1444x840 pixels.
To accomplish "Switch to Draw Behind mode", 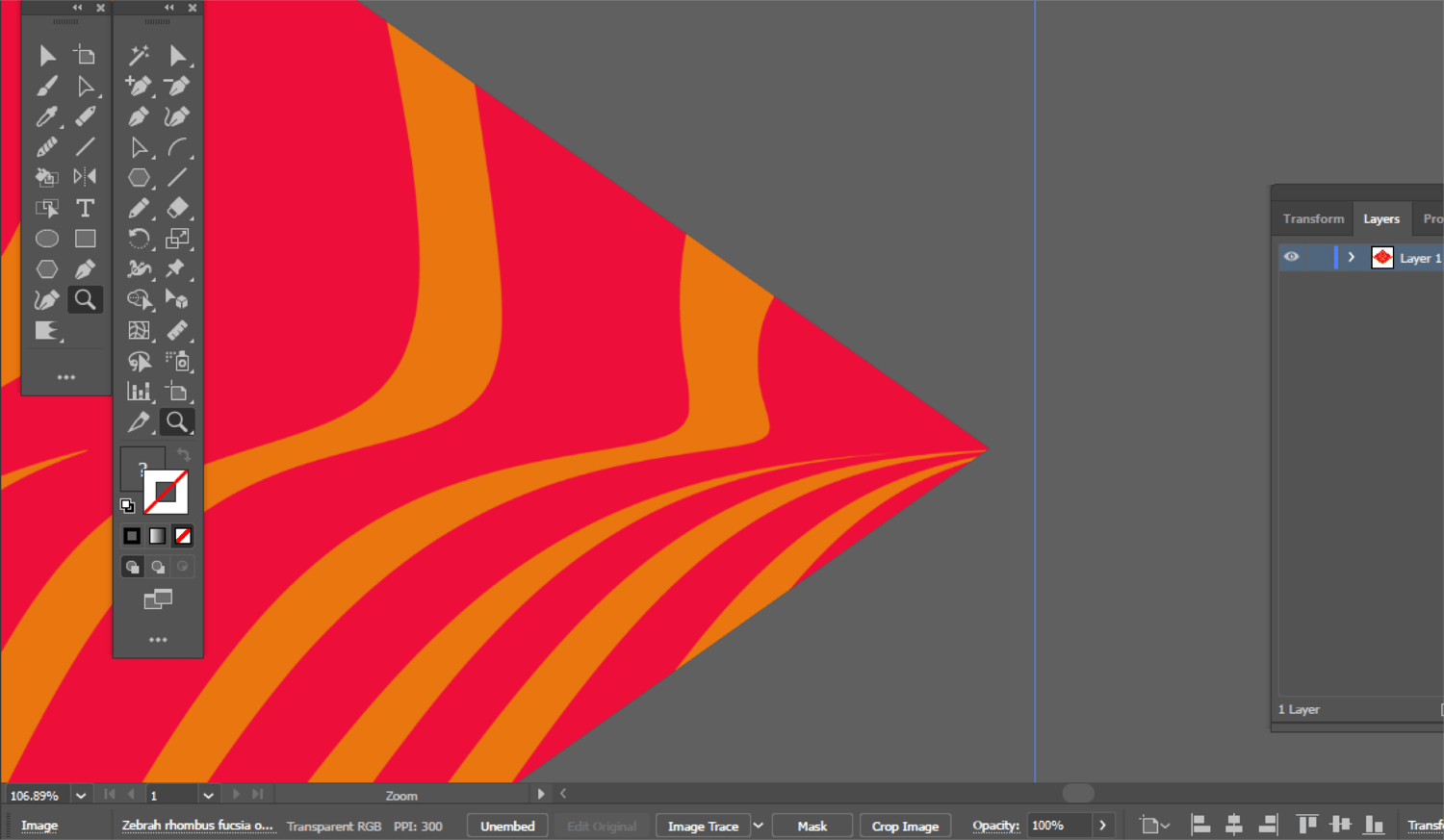I will click(158, 567).
